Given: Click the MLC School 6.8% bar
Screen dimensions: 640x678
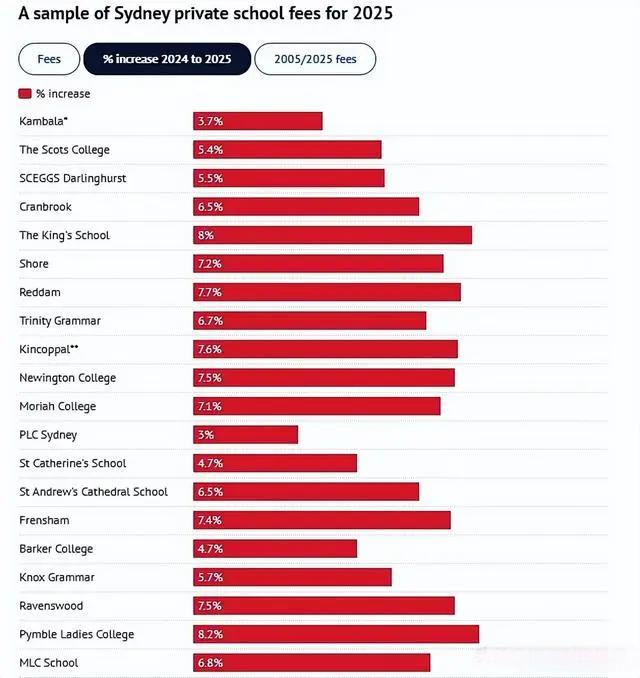Looking at the screenshot, I should point(312,663).
